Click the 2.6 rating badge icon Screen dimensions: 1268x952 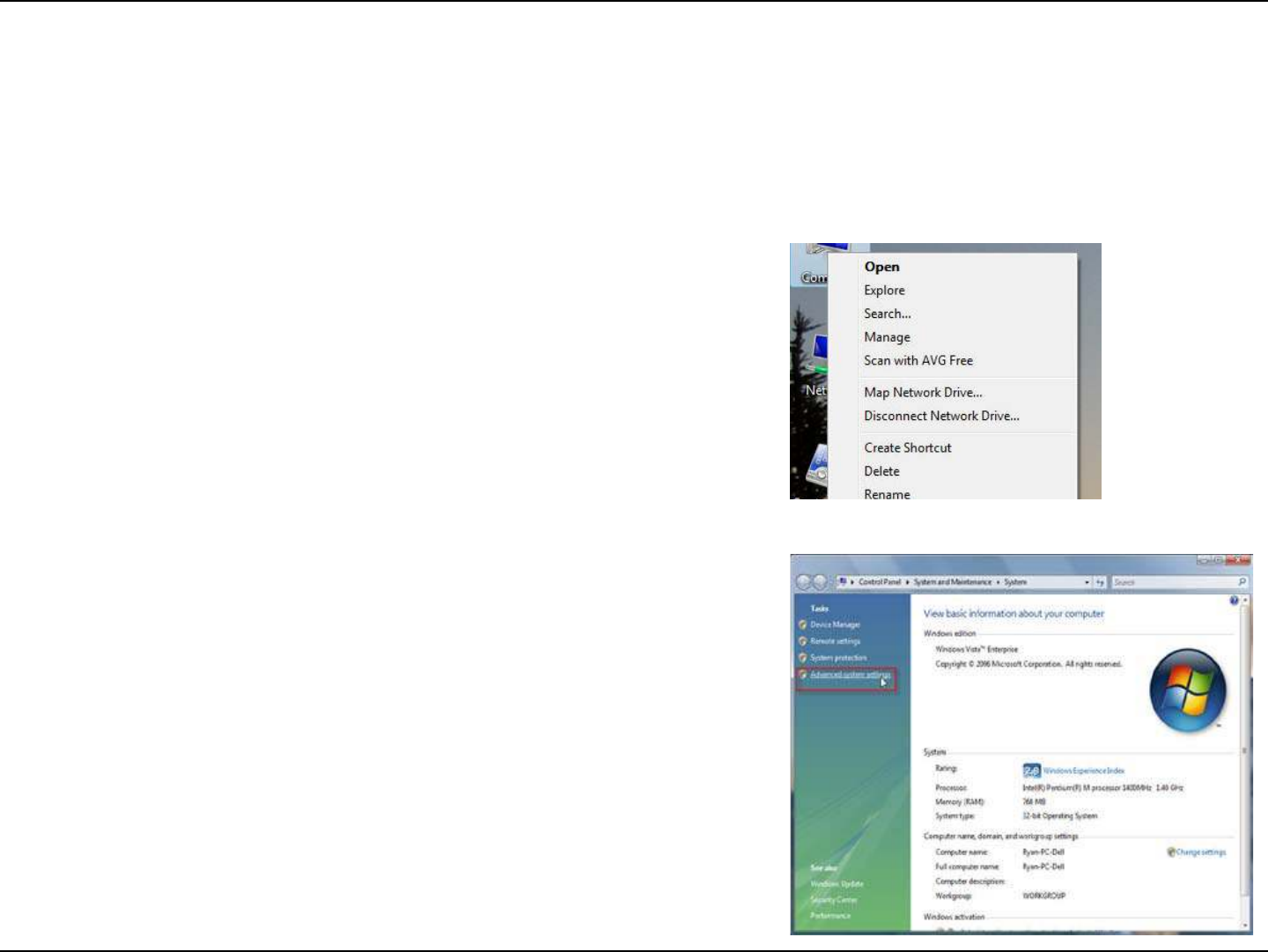[1031, 771]
